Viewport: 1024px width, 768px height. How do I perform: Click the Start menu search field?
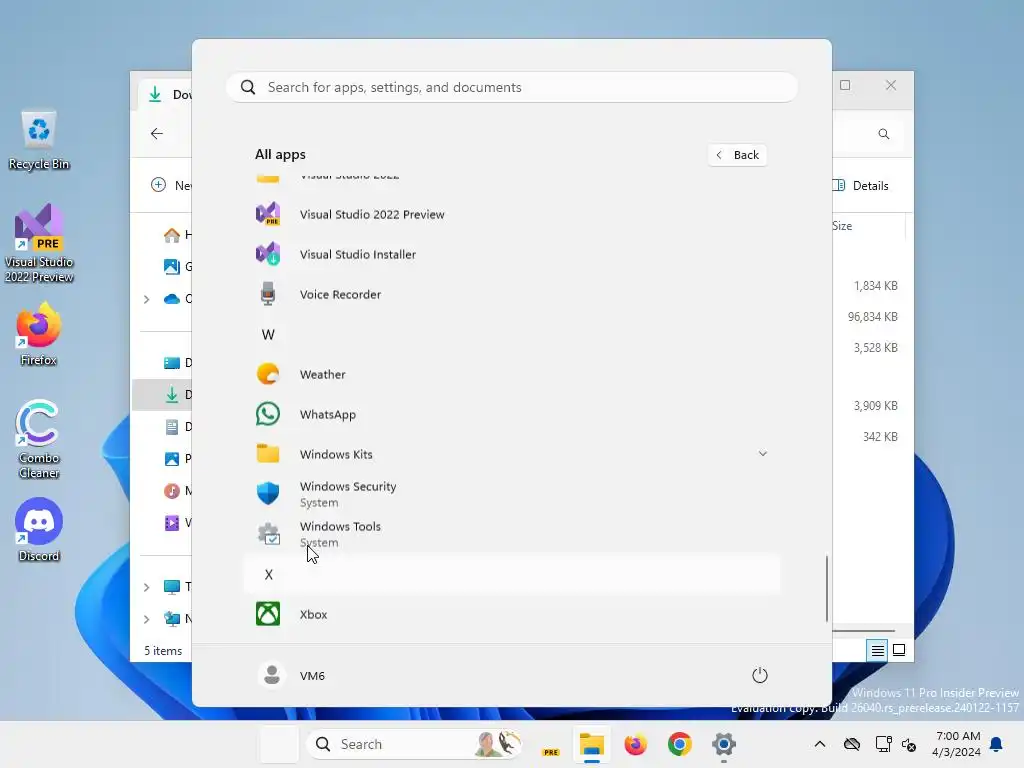(512, 87)
